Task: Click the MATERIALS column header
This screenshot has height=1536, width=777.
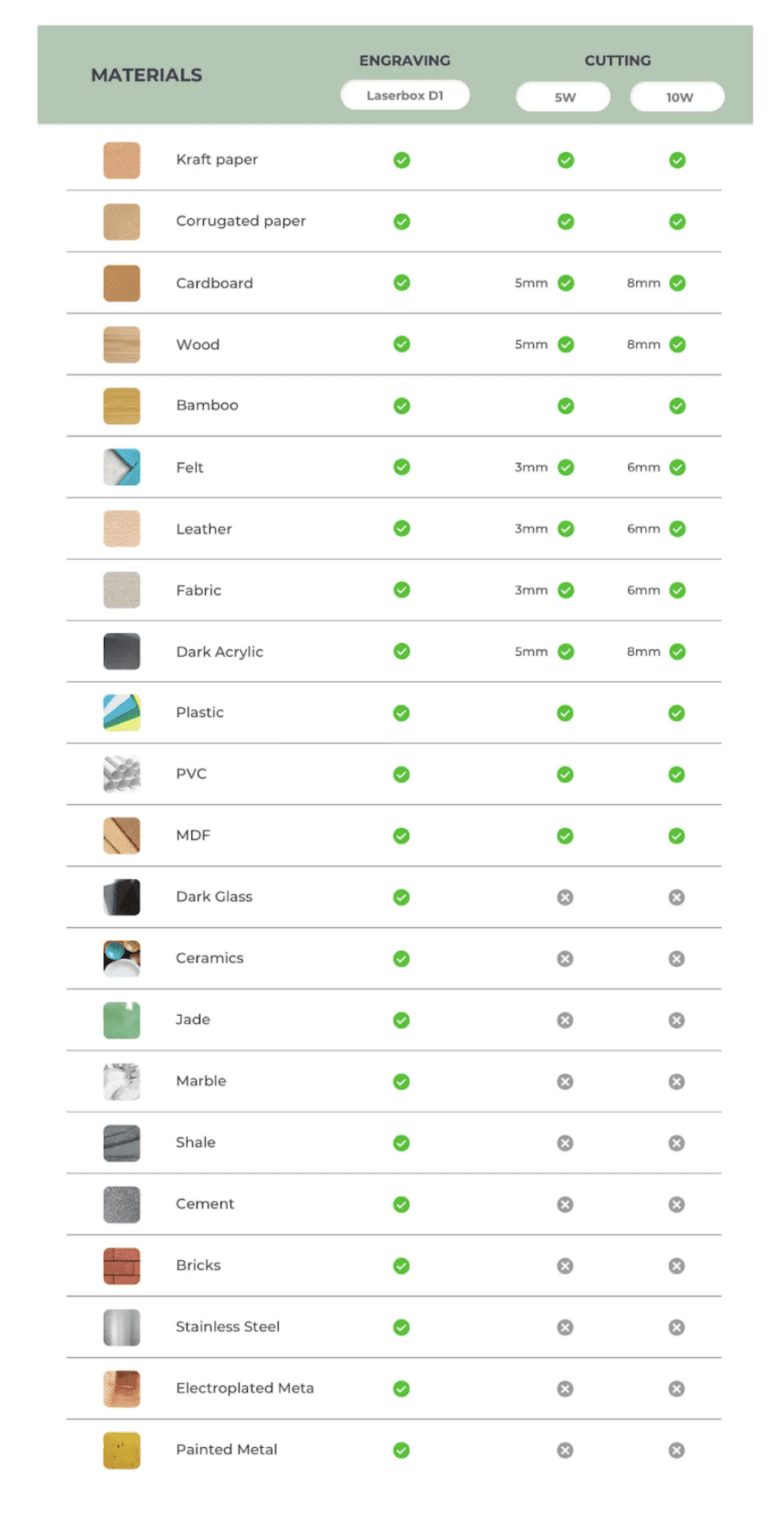Action: [146, 75]
